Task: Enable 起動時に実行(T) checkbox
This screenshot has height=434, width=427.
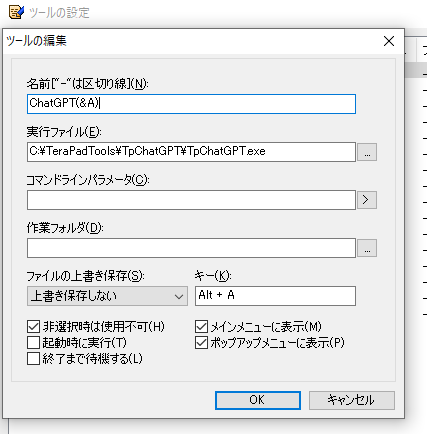Action: pos(33,343)
